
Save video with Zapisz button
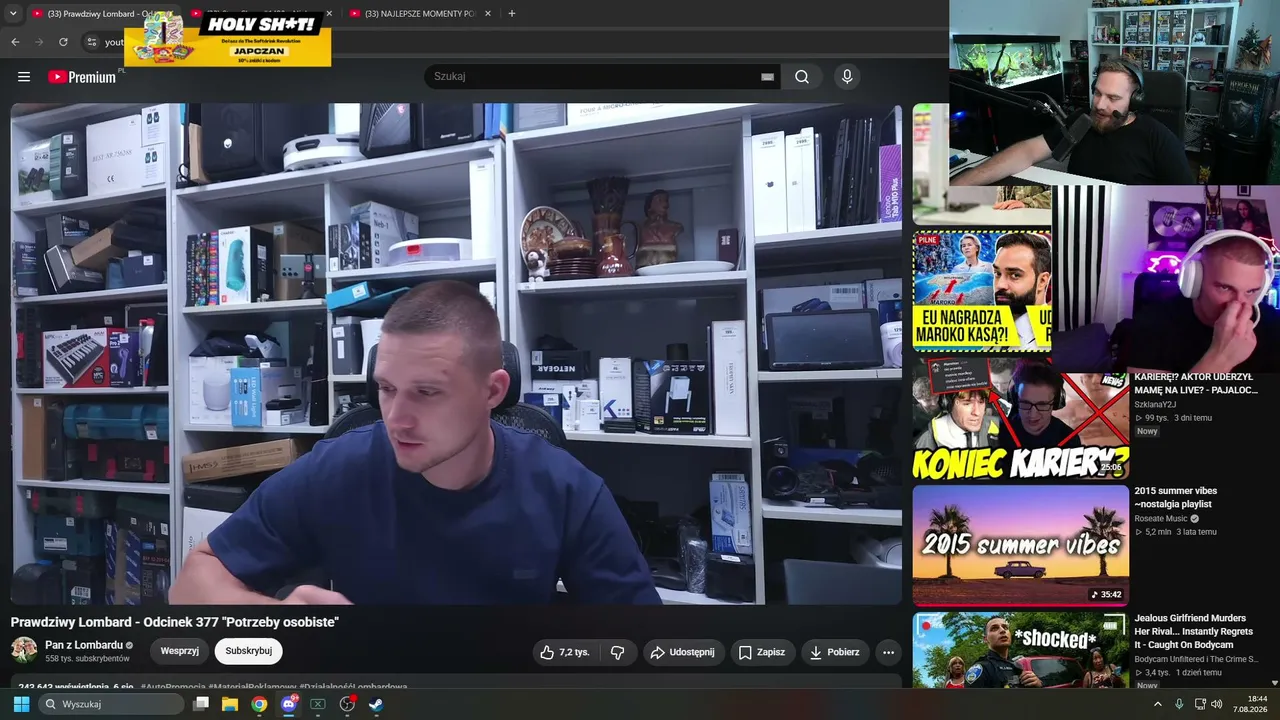point(762,652)
